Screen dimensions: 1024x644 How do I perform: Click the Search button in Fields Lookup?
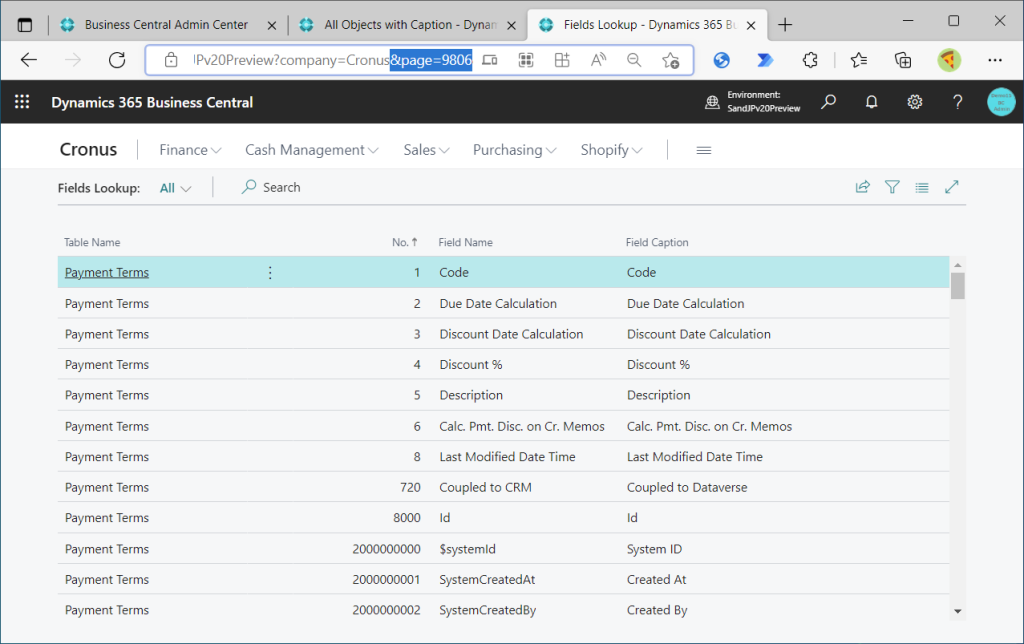pyautogui.click(x=271, y=187)
